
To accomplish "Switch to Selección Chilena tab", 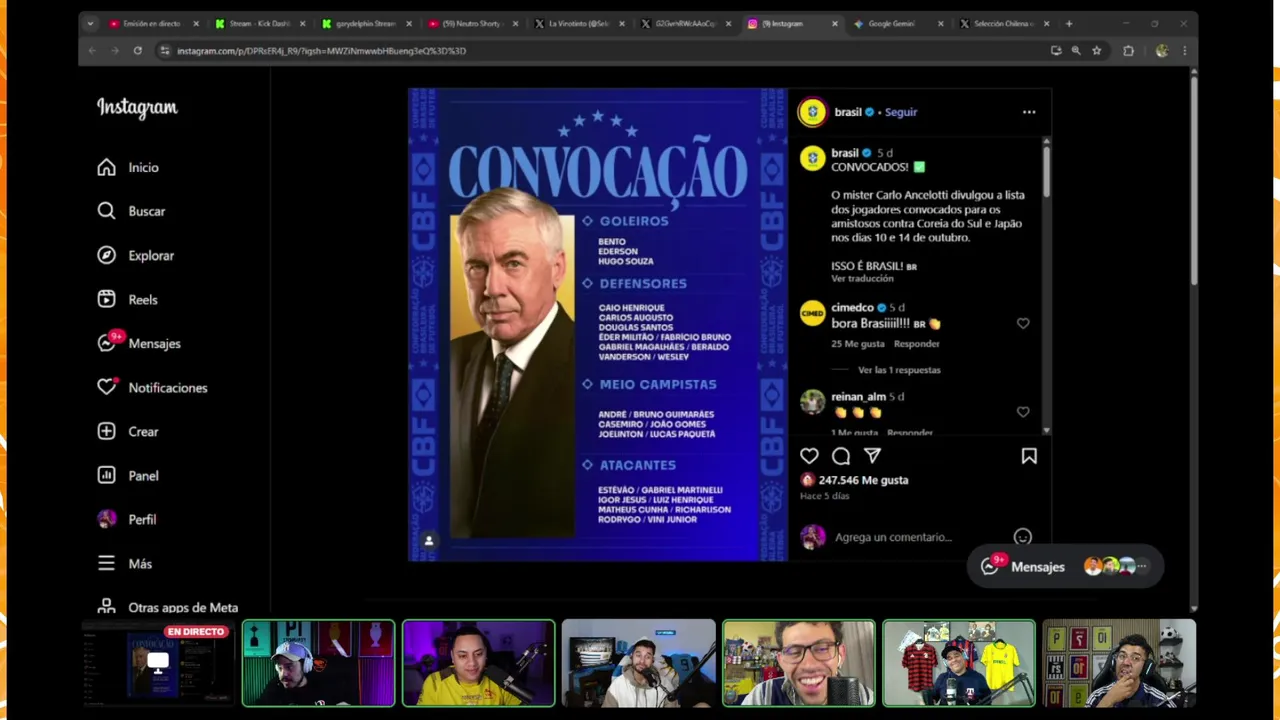I will click(1005, 23).
